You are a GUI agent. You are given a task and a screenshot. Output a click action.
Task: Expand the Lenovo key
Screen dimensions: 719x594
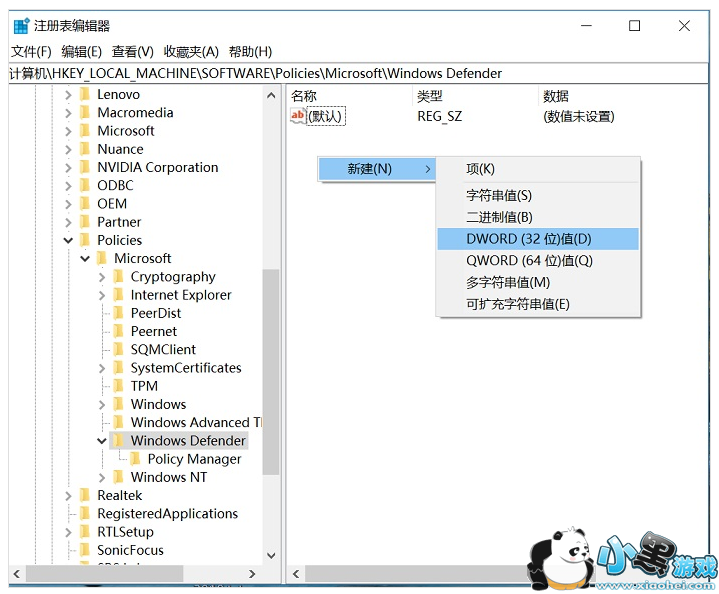(x=68, y=94)
